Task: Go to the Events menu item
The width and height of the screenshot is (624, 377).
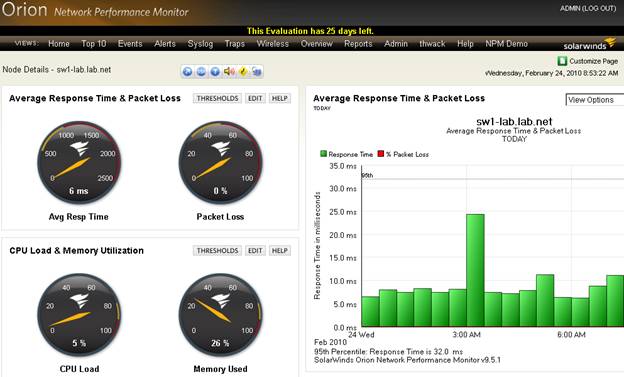Action: click(x=130, y=44)
